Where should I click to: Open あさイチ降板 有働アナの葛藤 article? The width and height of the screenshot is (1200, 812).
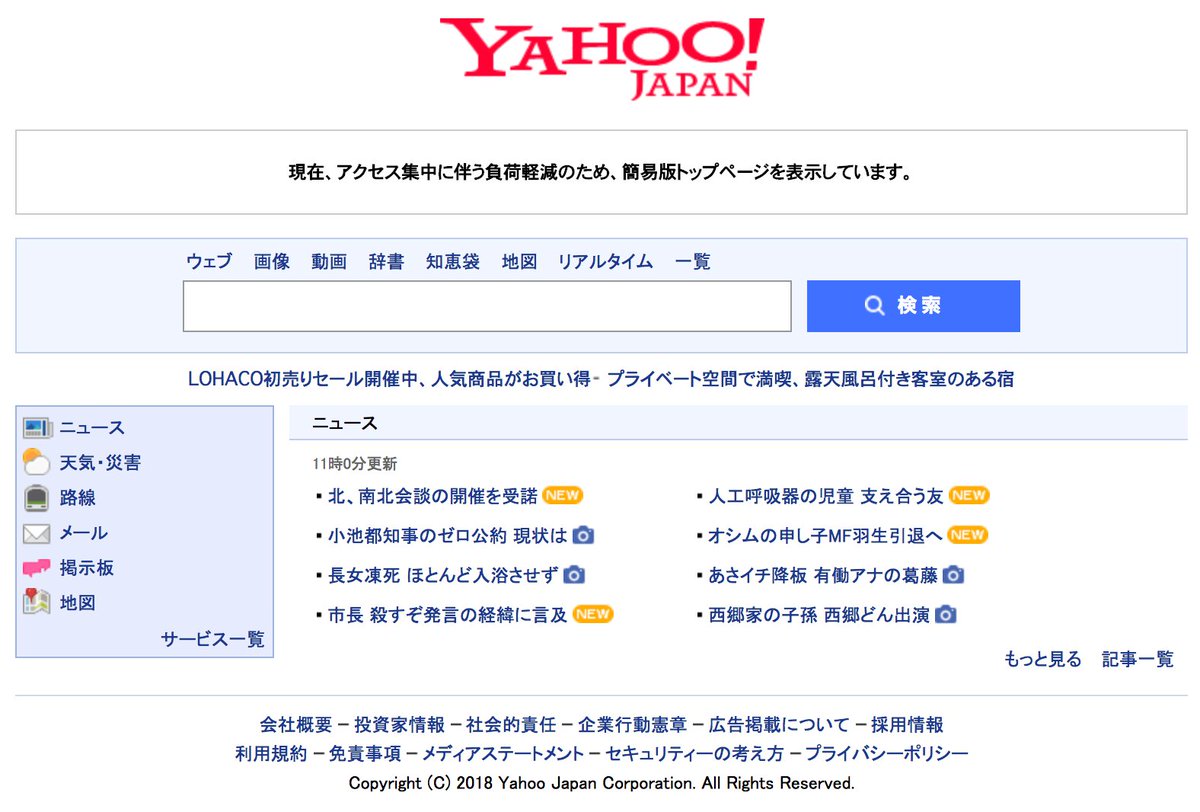823,575
